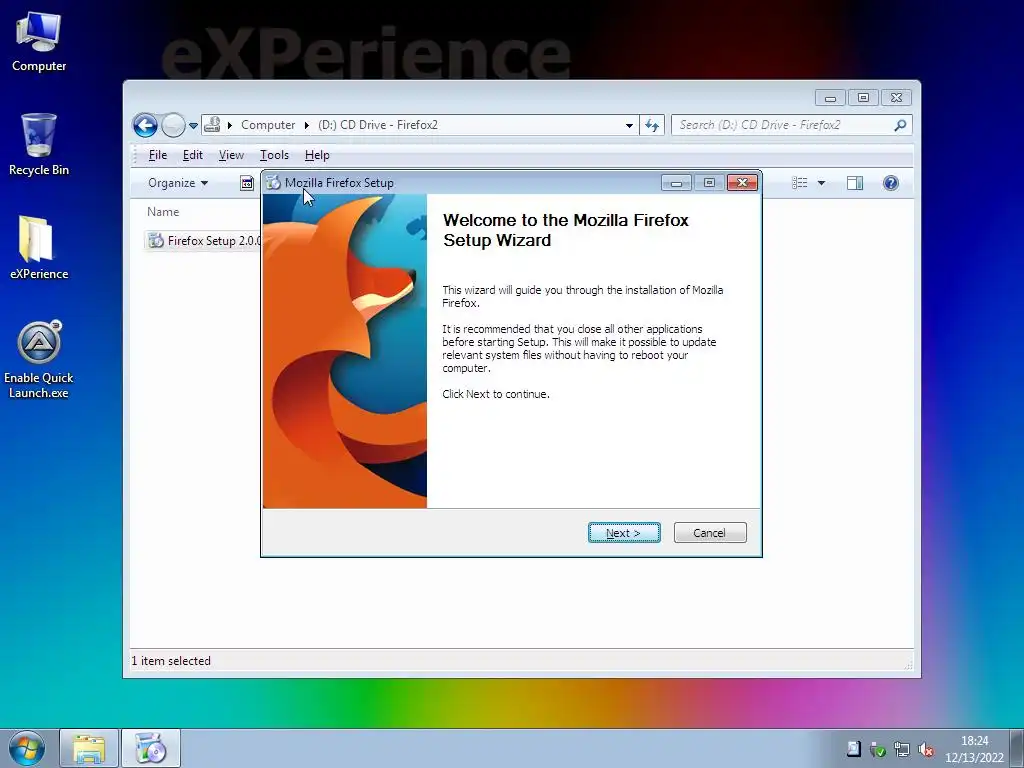Select the eXPerience folder on desktop
The height and width of the screenshot is (768, 1024).
tap(39, 249)
